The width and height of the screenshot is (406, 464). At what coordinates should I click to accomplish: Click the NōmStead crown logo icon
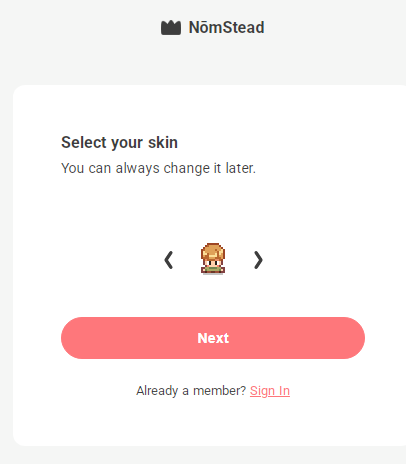171,28
